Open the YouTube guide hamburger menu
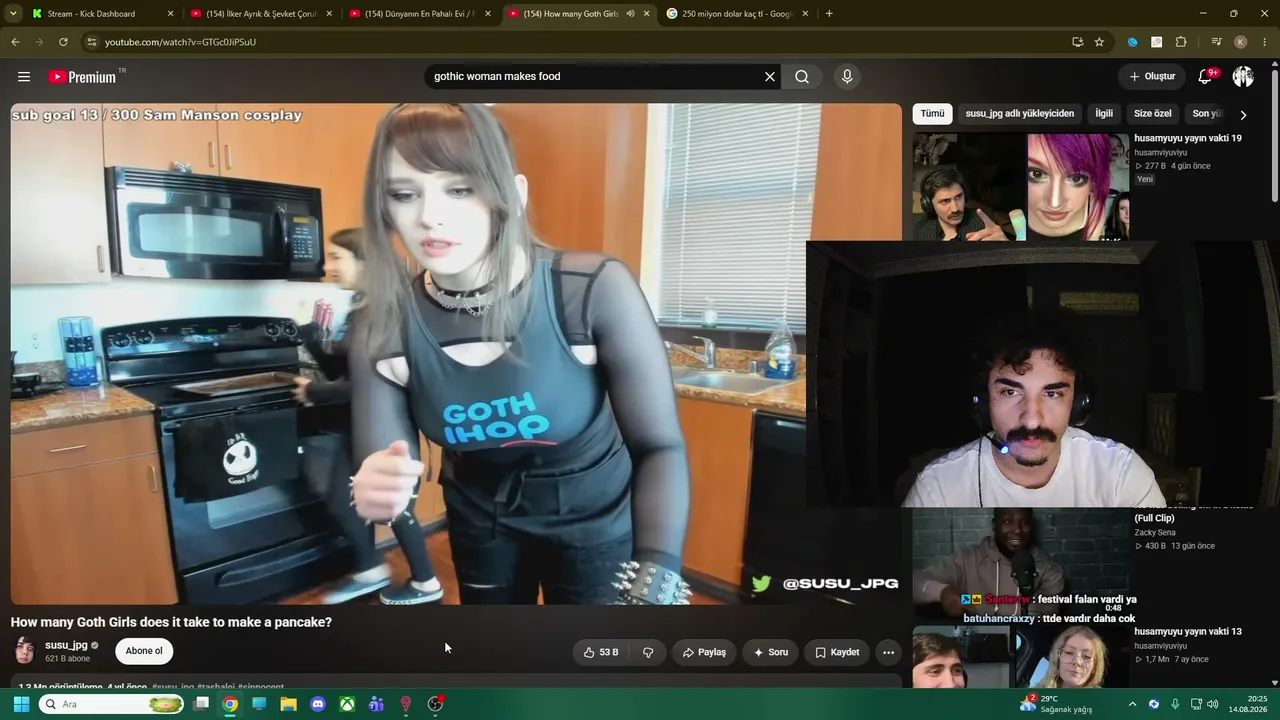The image size is (1280, 720). click(x=24, y=77)
